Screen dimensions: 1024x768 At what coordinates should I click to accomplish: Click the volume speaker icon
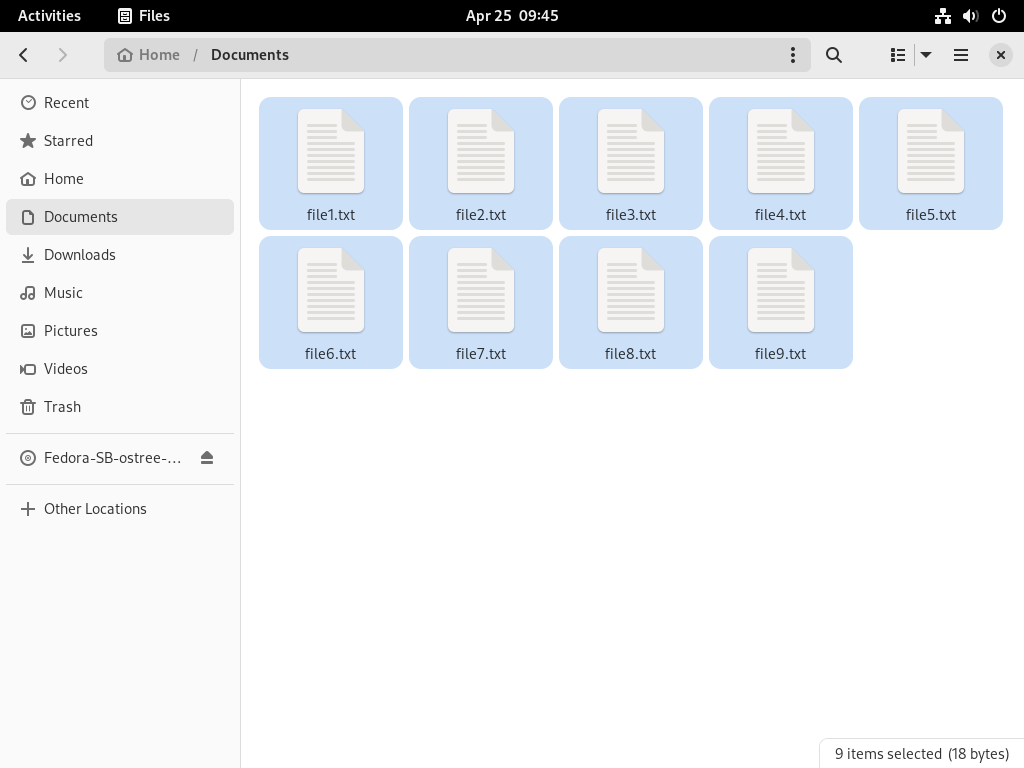coord(970,16)
